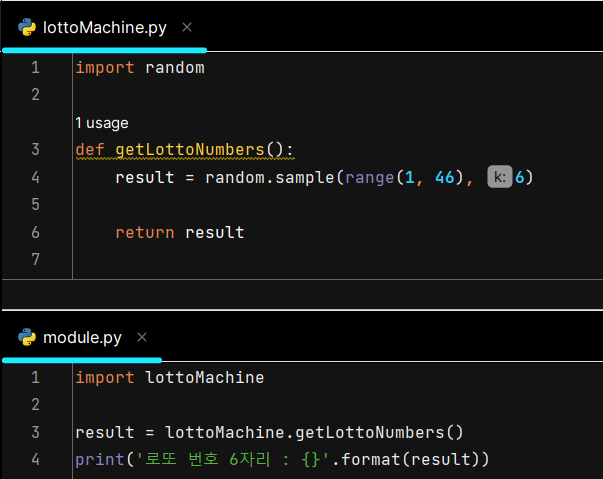603x479 pixels.
Task: Click line number 3 in module.py gutter
Action: coord(35,432)
